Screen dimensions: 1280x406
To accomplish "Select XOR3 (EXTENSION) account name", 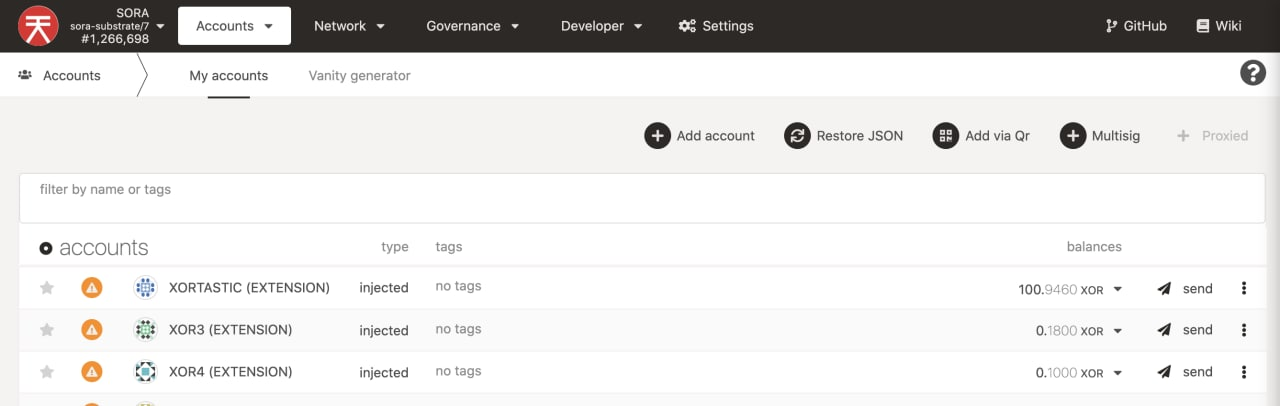I will (x=230, y=330).
